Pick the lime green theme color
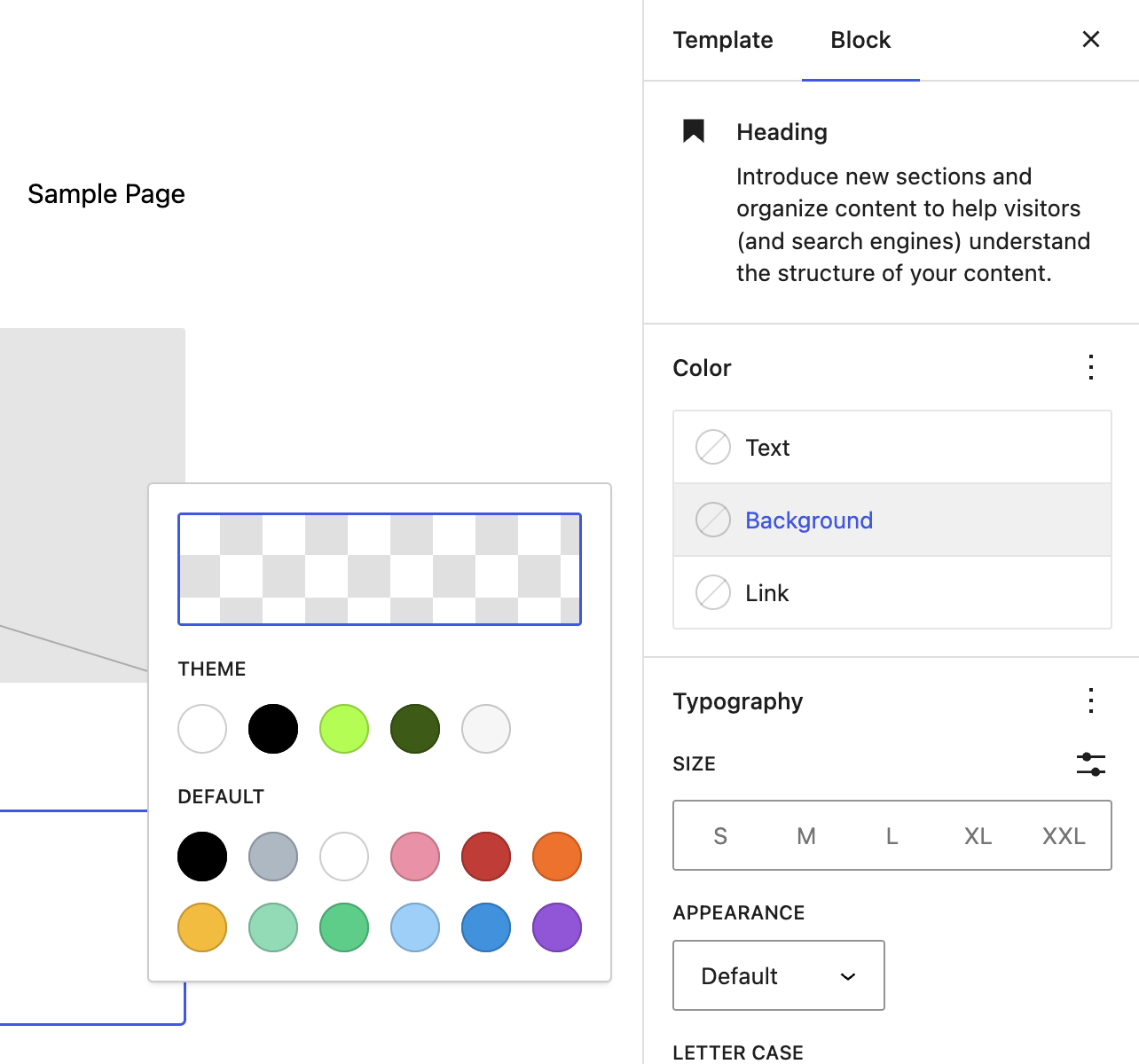 pyautogui.click(x=344, y=728)
